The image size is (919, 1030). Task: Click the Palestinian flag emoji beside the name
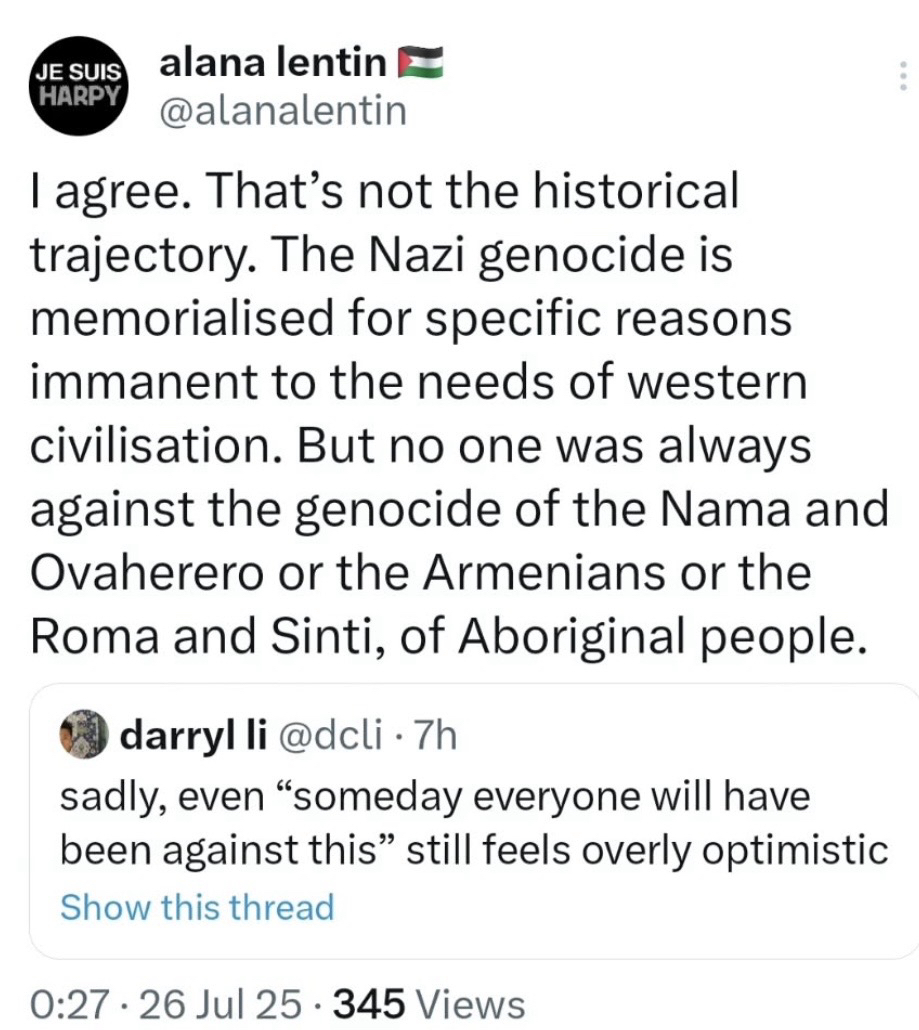point(420,64)
